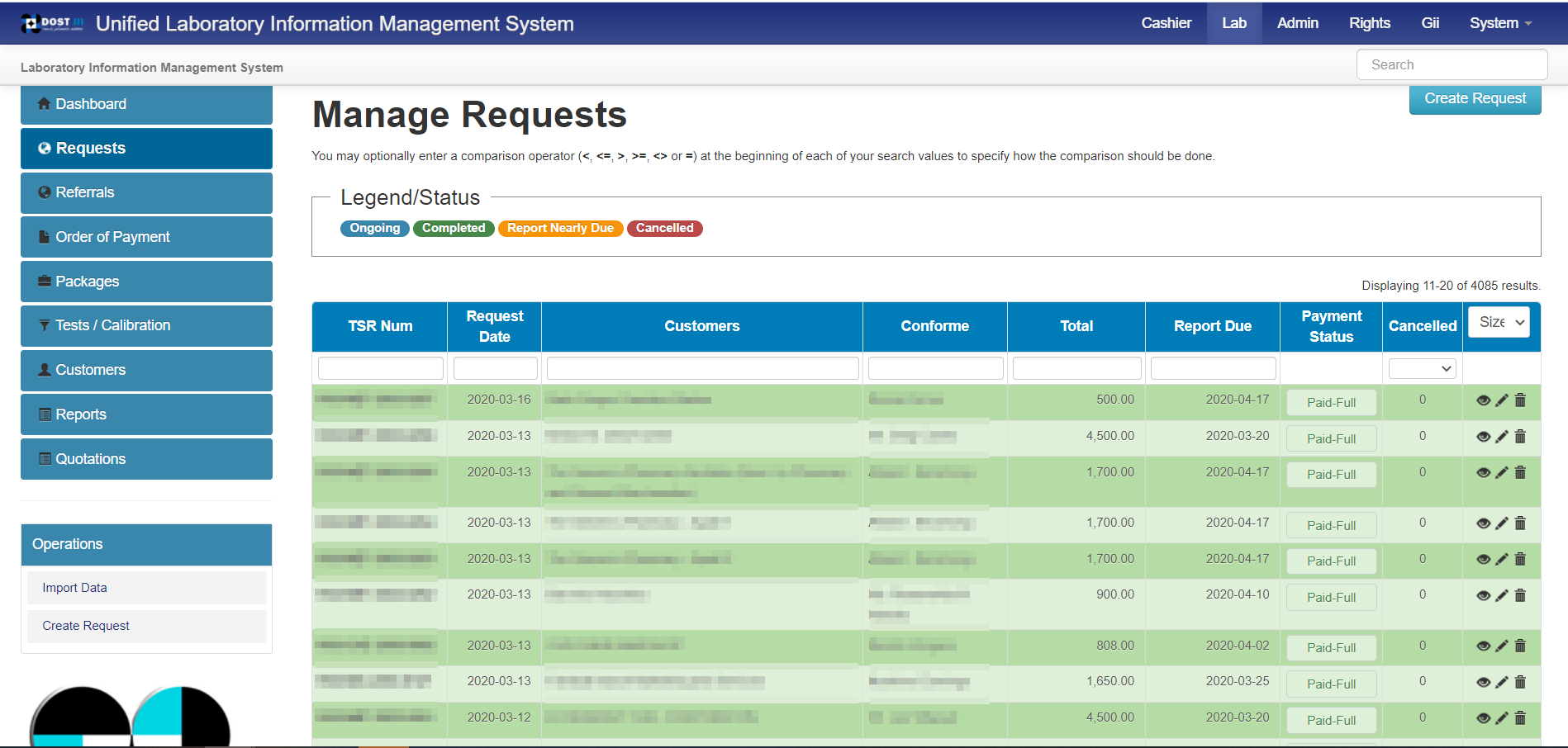
Task: Open the Size dropdown in the table header
Action: pos(1499,322)
